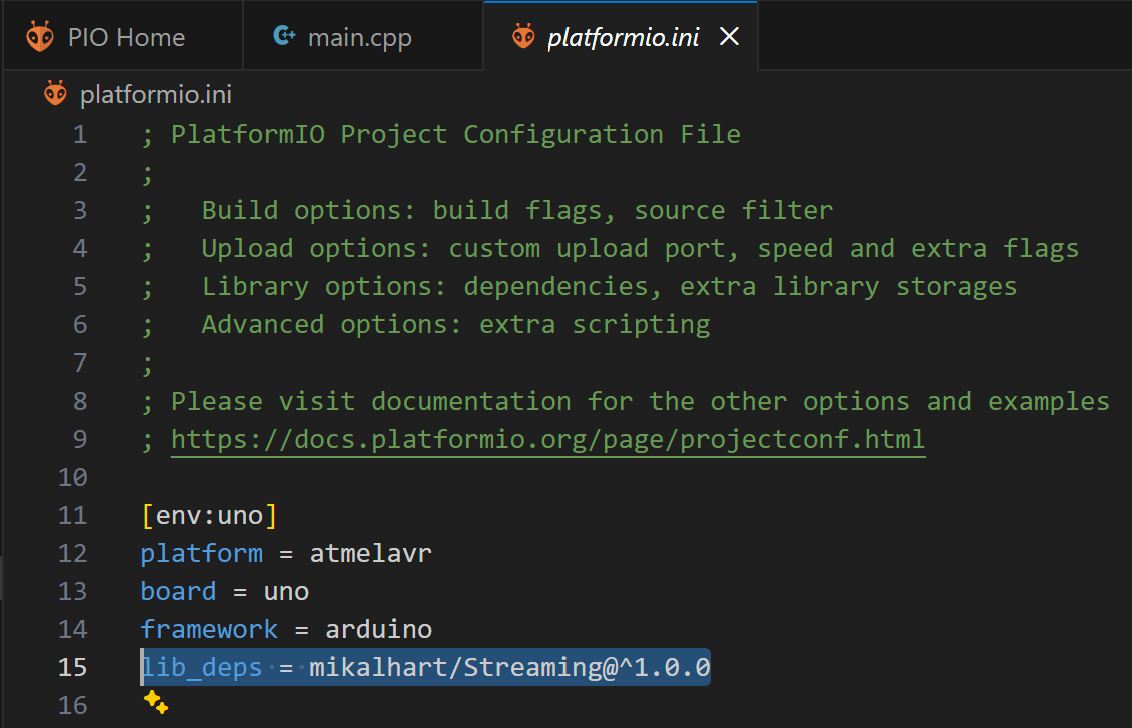Click the PlatformIO icon on PIO Home tab

40,36
